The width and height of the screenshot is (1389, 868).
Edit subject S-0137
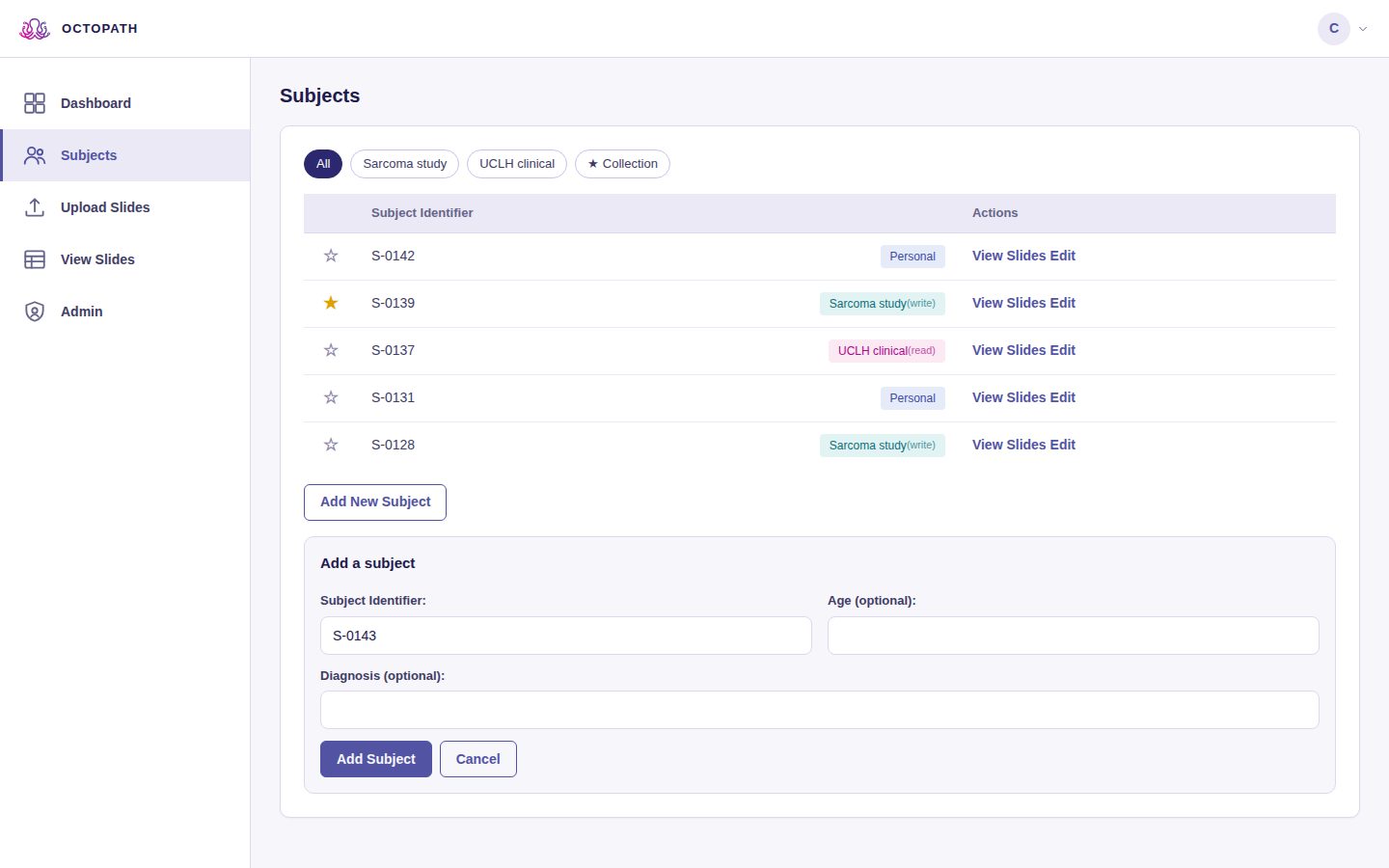tap(1063, 350)
